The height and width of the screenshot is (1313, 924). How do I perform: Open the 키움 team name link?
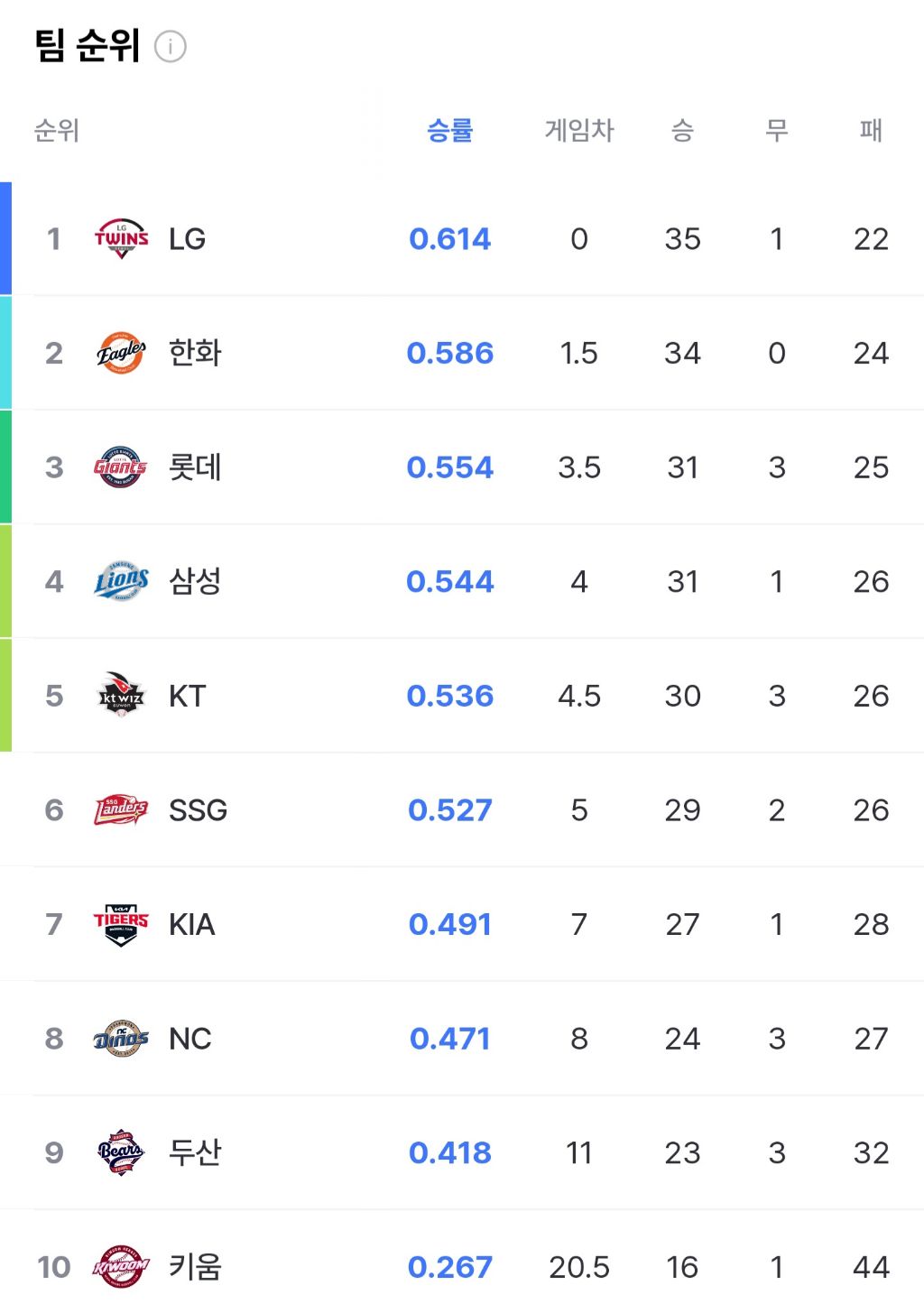click(x=195, y=1267)
